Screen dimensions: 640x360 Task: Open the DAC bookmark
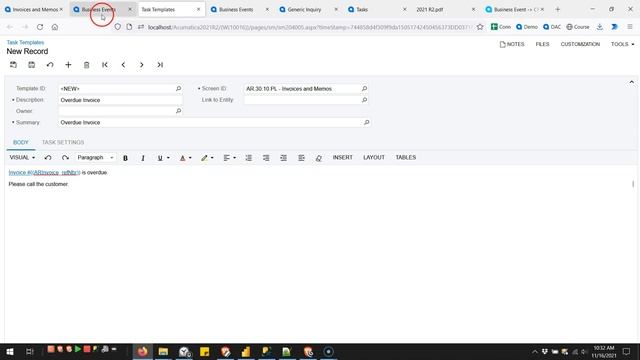(552, 27)
